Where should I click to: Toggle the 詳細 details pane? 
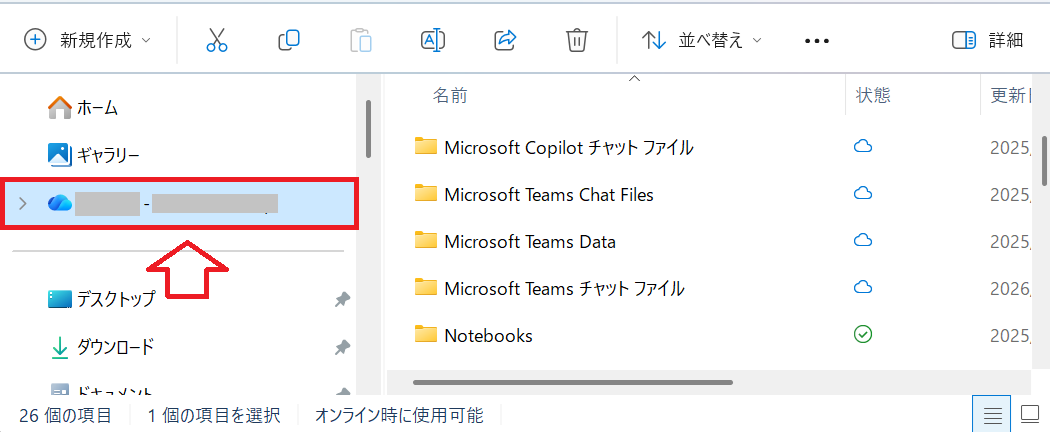[987, 40]
